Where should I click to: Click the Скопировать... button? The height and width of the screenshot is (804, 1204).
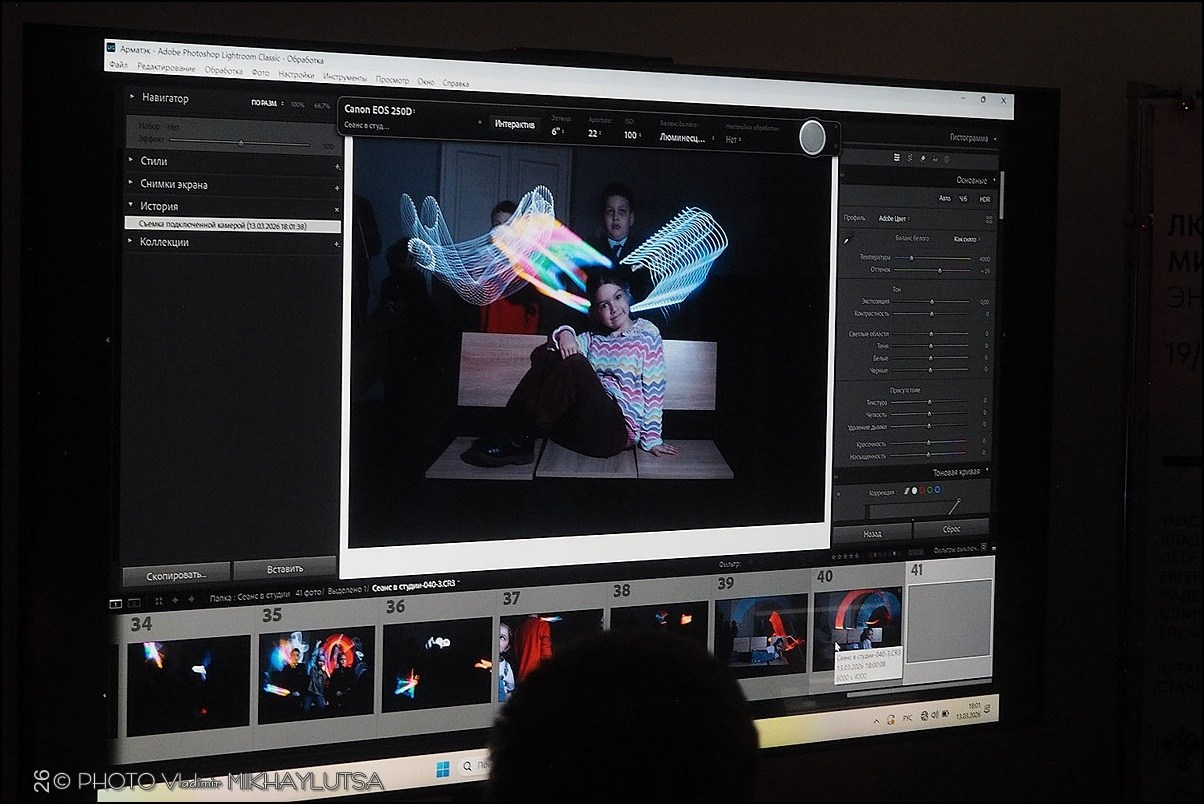pos(176,575)
